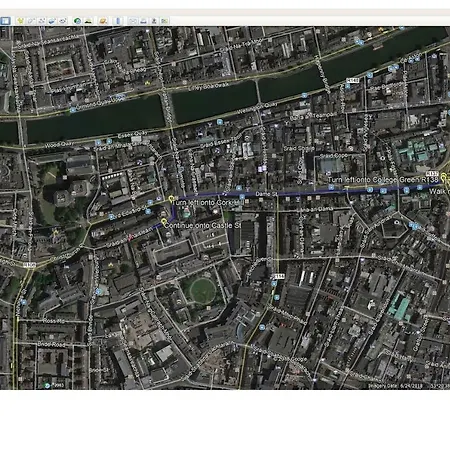Click the Print toolbar icon
This screenshot has width=450, height=450.
pyautogui.click(x=143, y=21)
